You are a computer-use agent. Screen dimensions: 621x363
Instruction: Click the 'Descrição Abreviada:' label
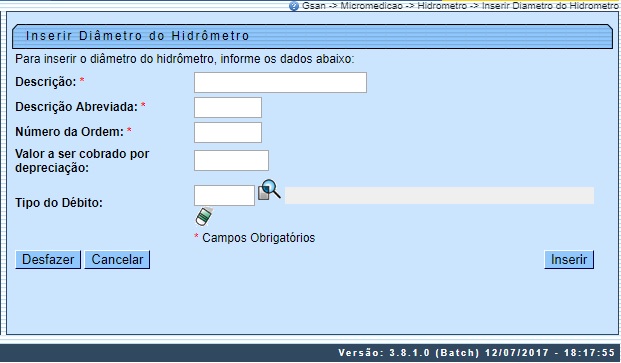pos(76,107)
